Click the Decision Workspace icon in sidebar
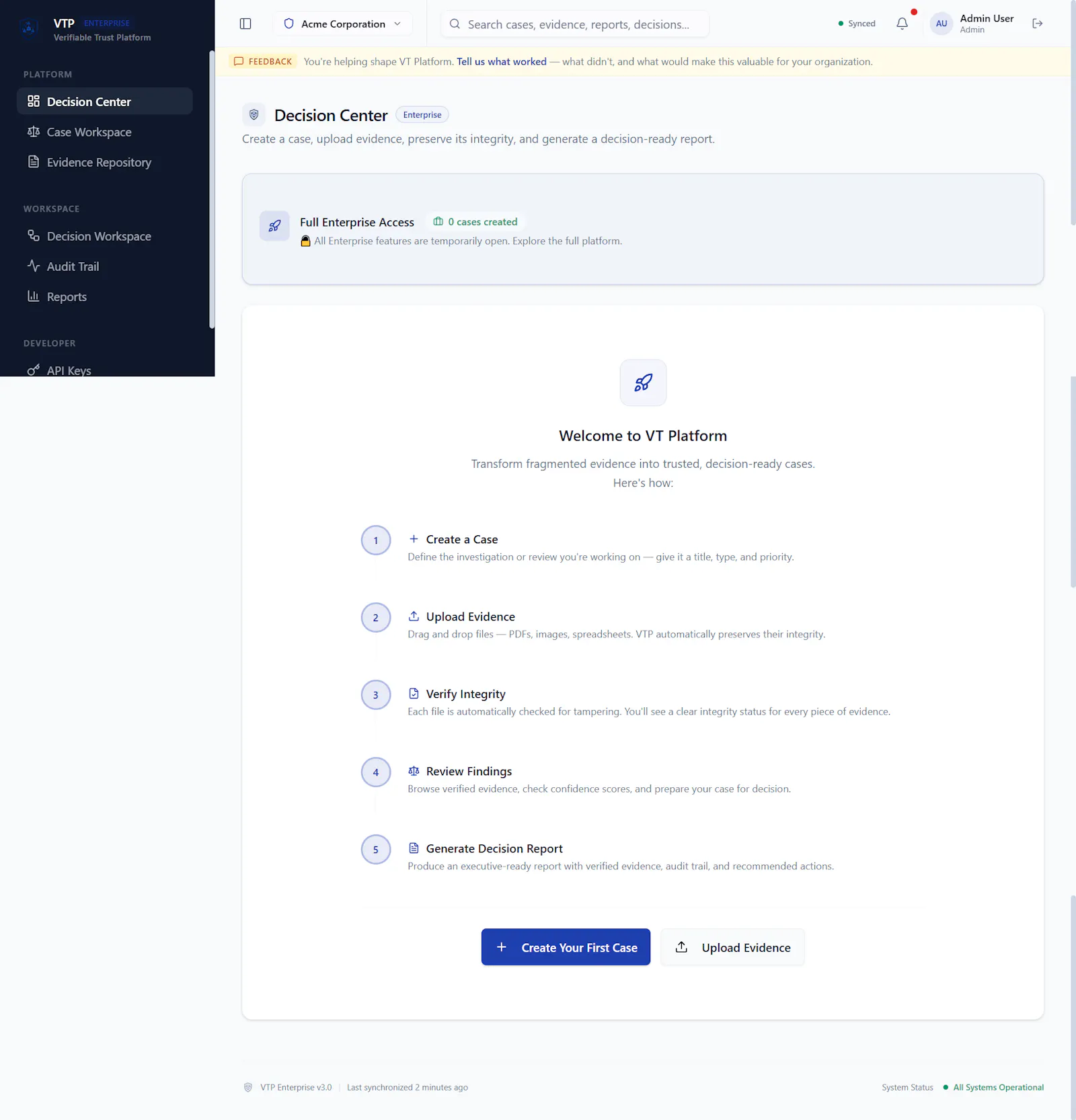1076x1120 pixels. pyautogui.click(x=34, y=235)
